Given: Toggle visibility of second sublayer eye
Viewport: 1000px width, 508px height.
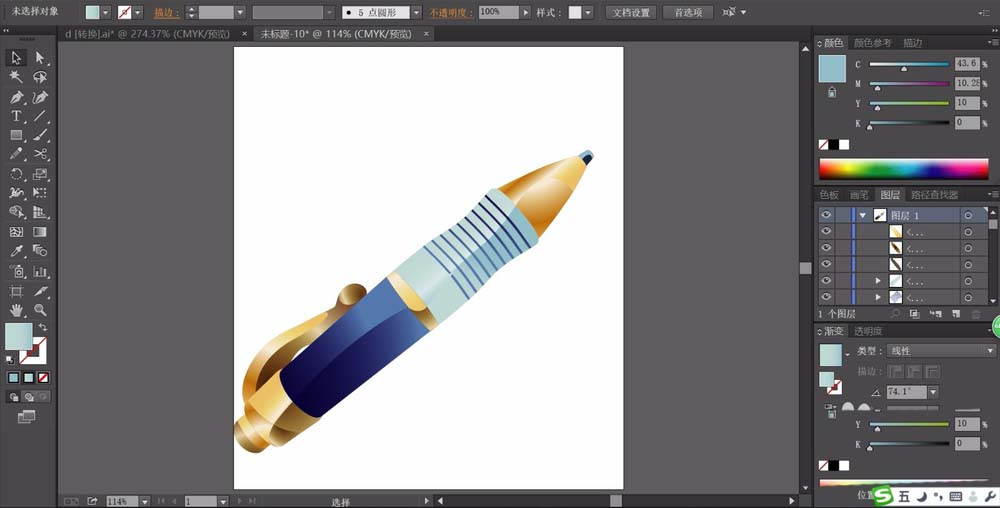Looking at the screenshot, I should point(826,247).
